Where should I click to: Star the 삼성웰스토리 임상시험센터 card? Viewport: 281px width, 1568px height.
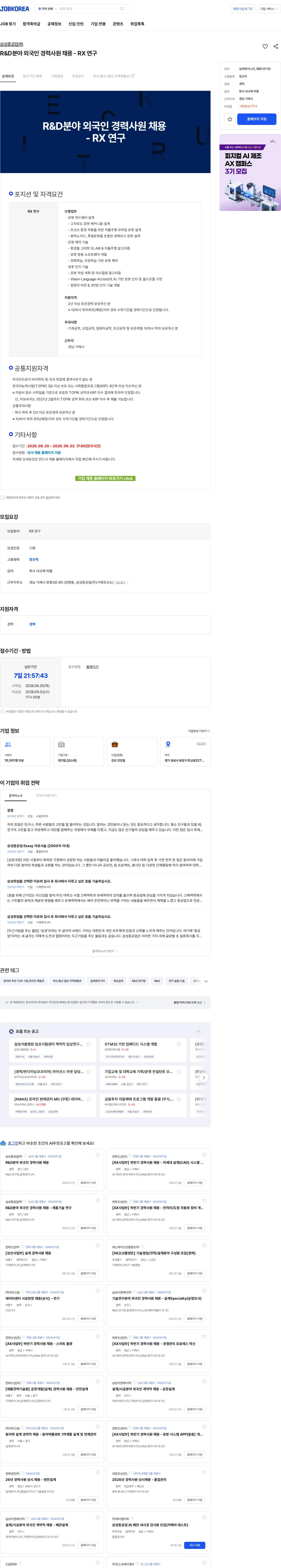pos(88,1044)
